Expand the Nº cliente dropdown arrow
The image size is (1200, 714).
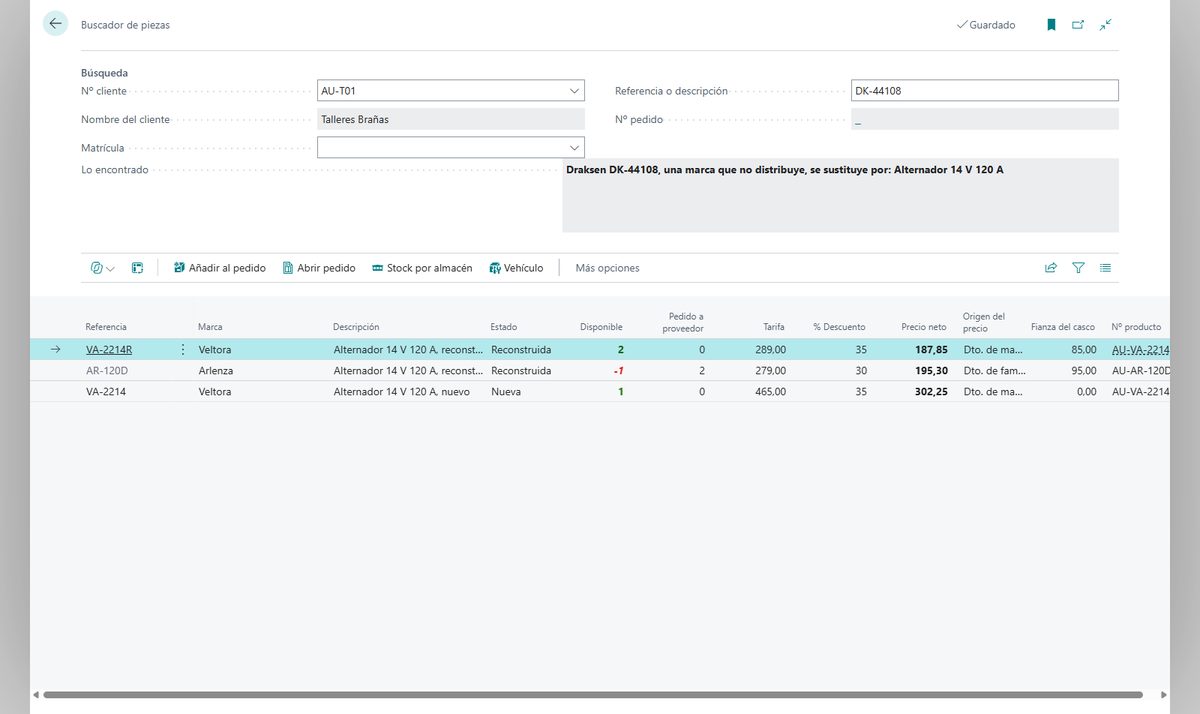point(574,91)
